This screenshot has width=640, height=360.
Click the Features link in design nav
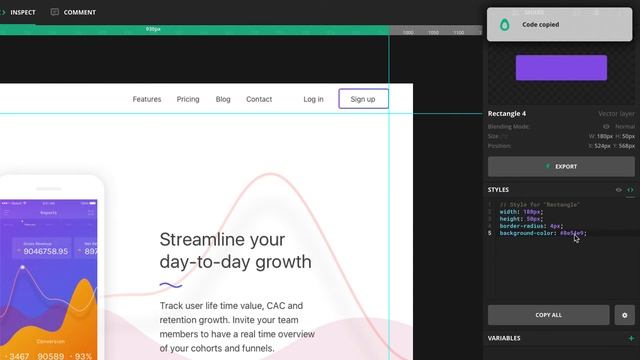click(147, 99)
